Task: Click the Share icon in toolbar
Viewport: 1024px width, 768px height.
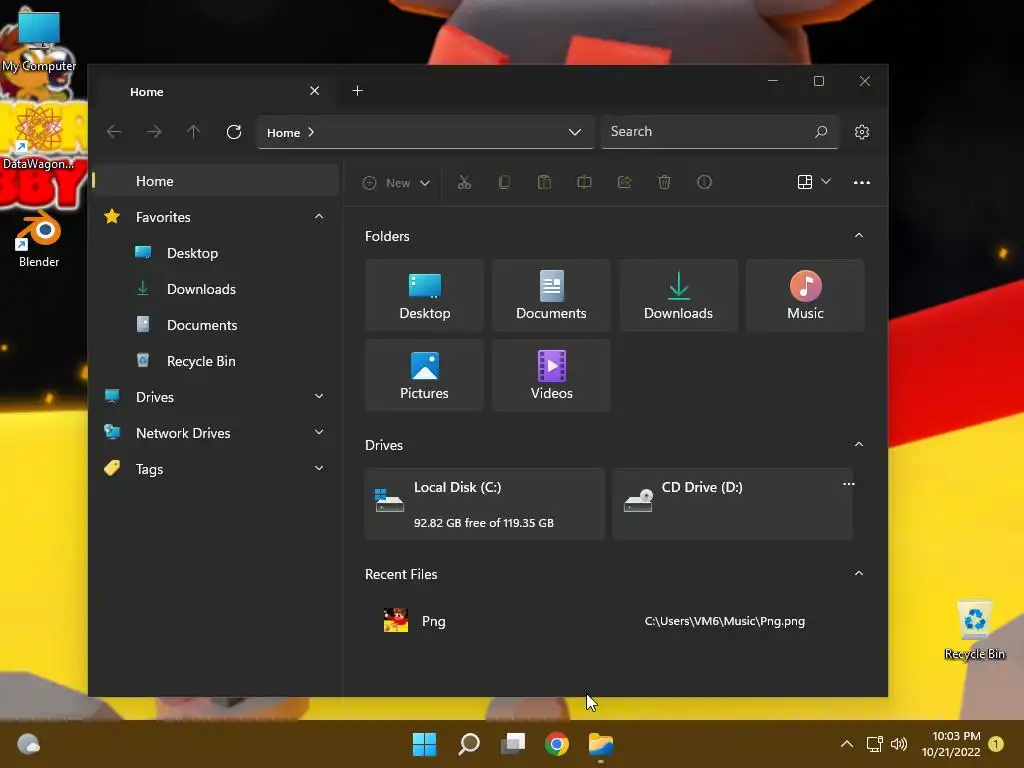Action: coord(624,182)
